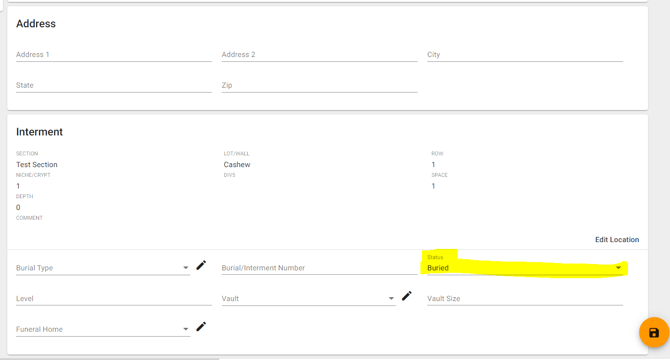Click the orange save floppy-disk button
670x360 pixels.
tap(654, 332)
